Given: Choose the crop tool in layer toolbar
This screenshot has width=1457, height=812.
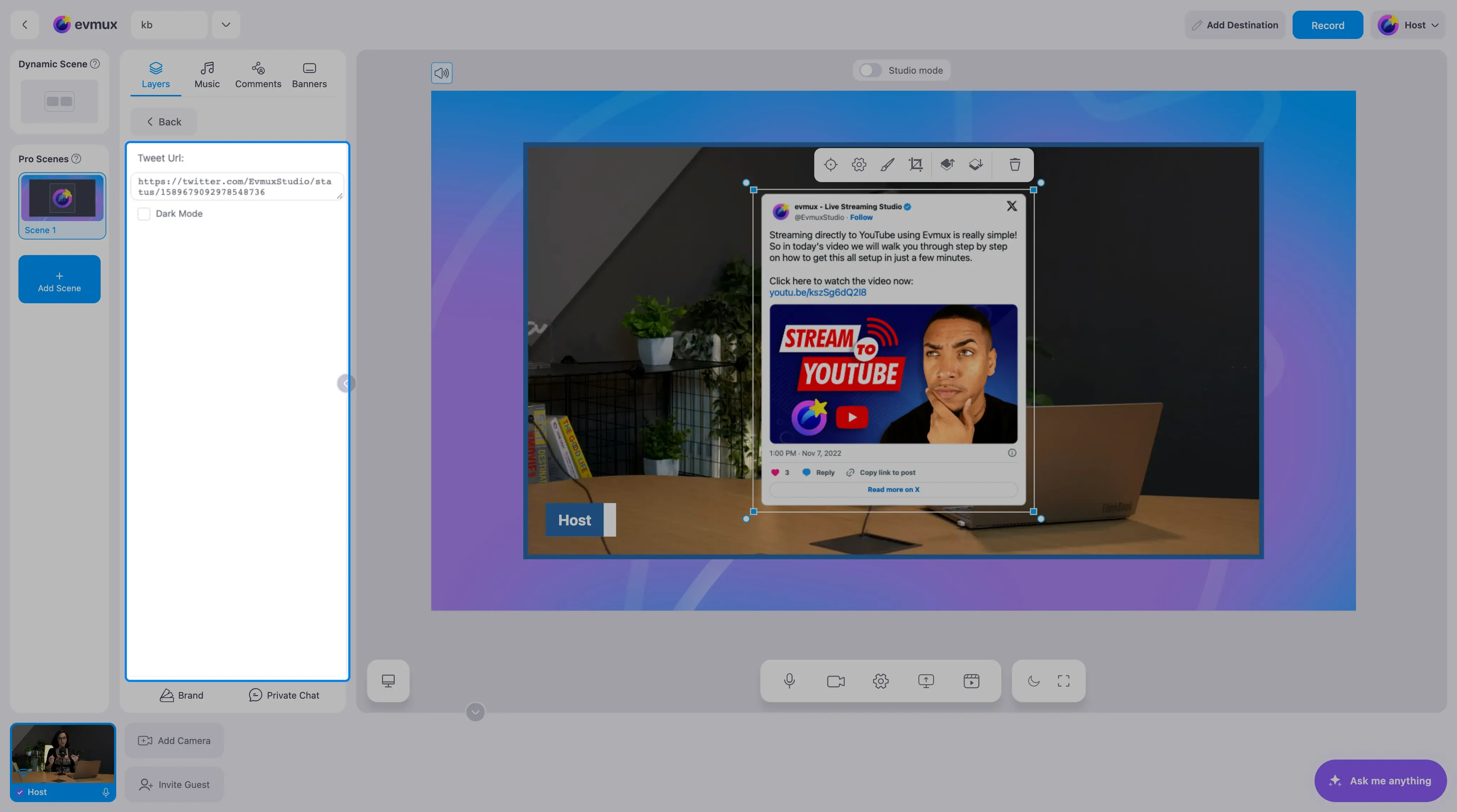Looking at the screenshot, I should 916,164.
